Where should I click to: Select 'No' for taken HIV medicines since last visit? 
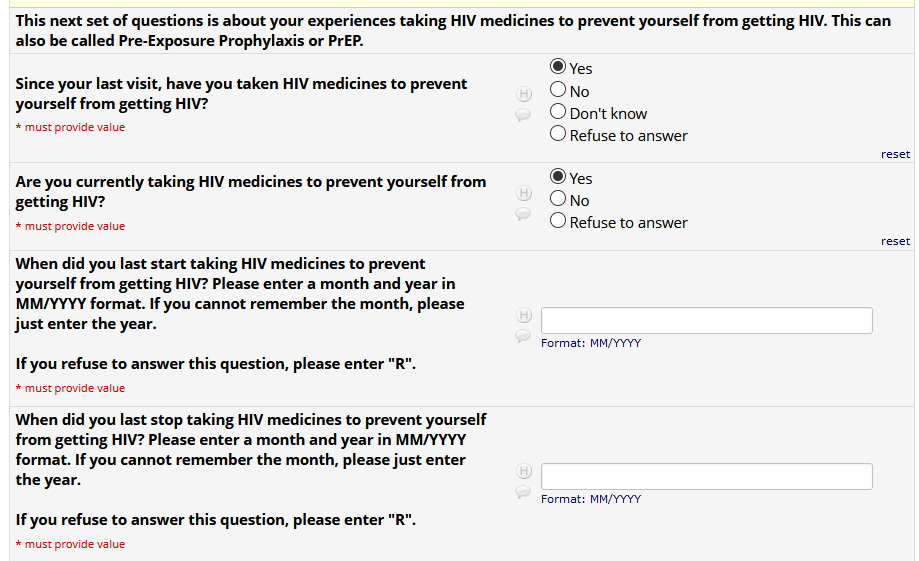[x=559, y=90]
